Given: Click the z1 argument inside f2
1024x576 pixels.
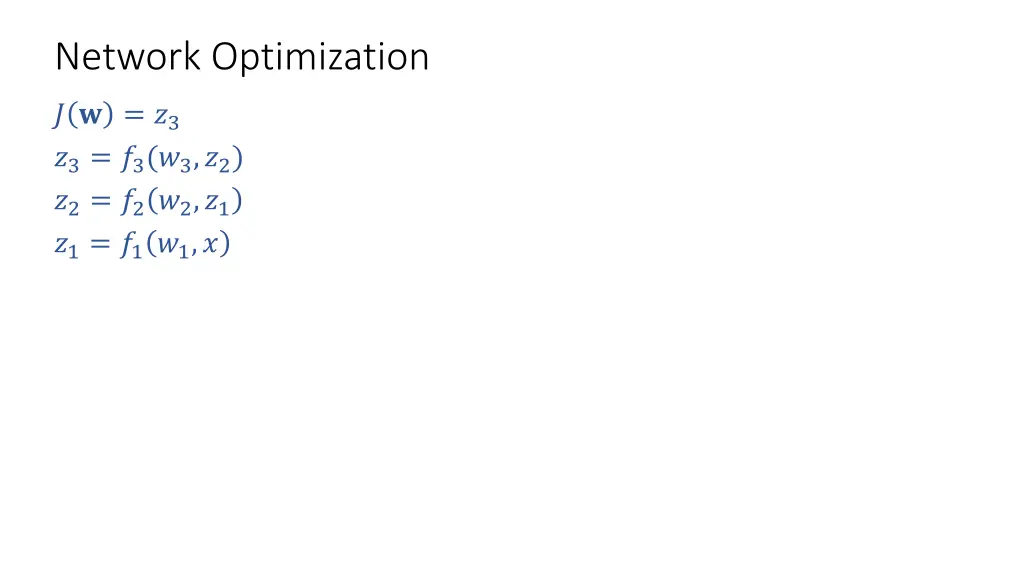Looking at the screenshot, I should point(218,204).
